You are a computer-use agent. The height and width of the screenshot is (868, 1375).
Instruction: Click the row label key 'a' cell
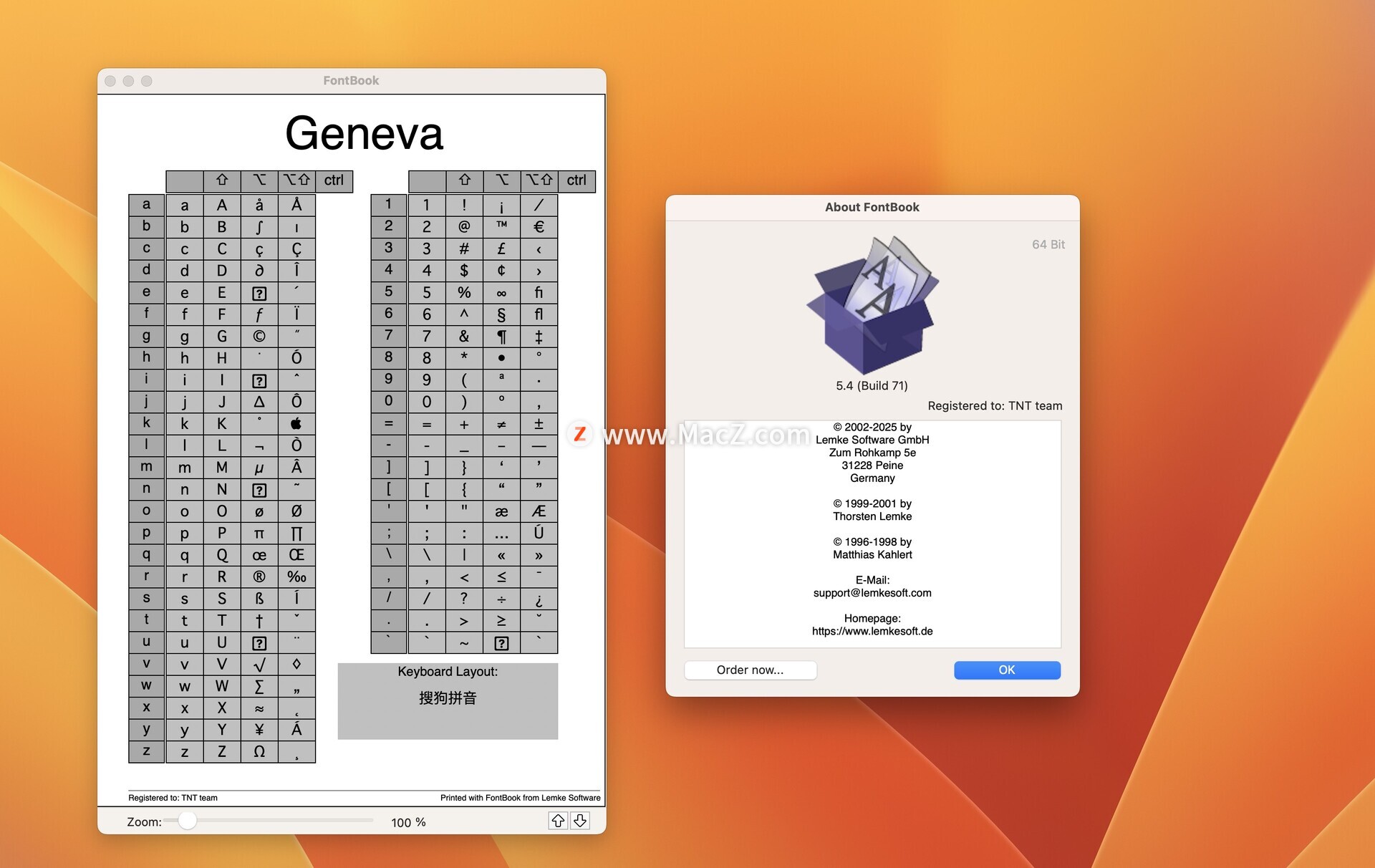click(147, 205)
